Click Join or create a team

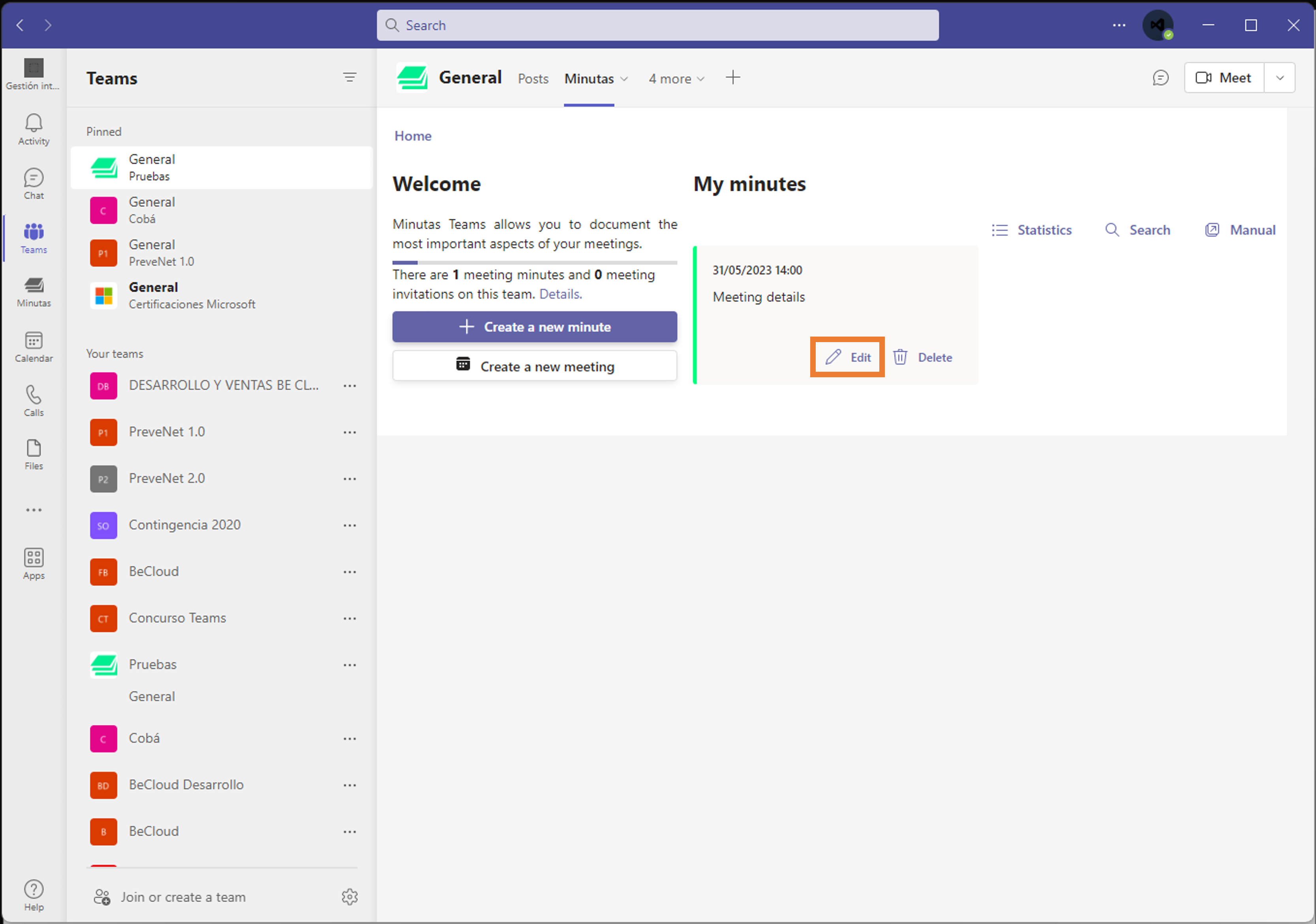tap(170, 897)
